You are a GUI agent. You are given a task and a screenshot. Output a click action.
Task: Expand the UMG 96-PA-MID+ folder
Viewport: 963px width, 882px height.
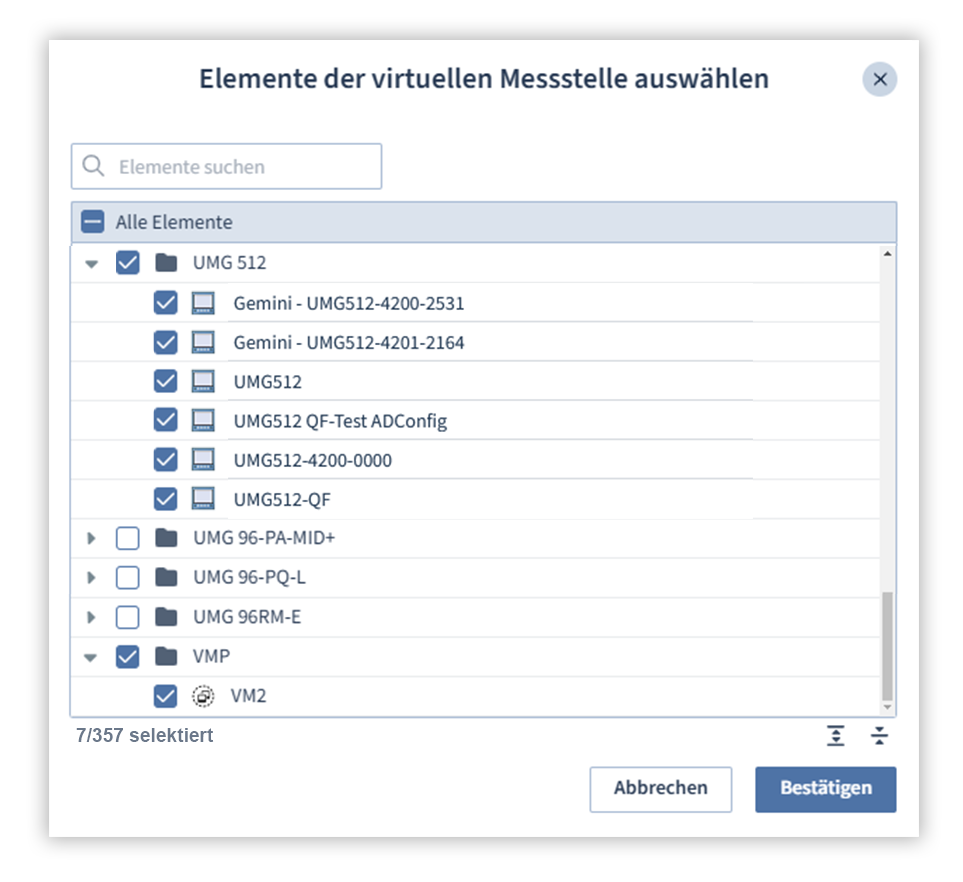tap(92, 539)
